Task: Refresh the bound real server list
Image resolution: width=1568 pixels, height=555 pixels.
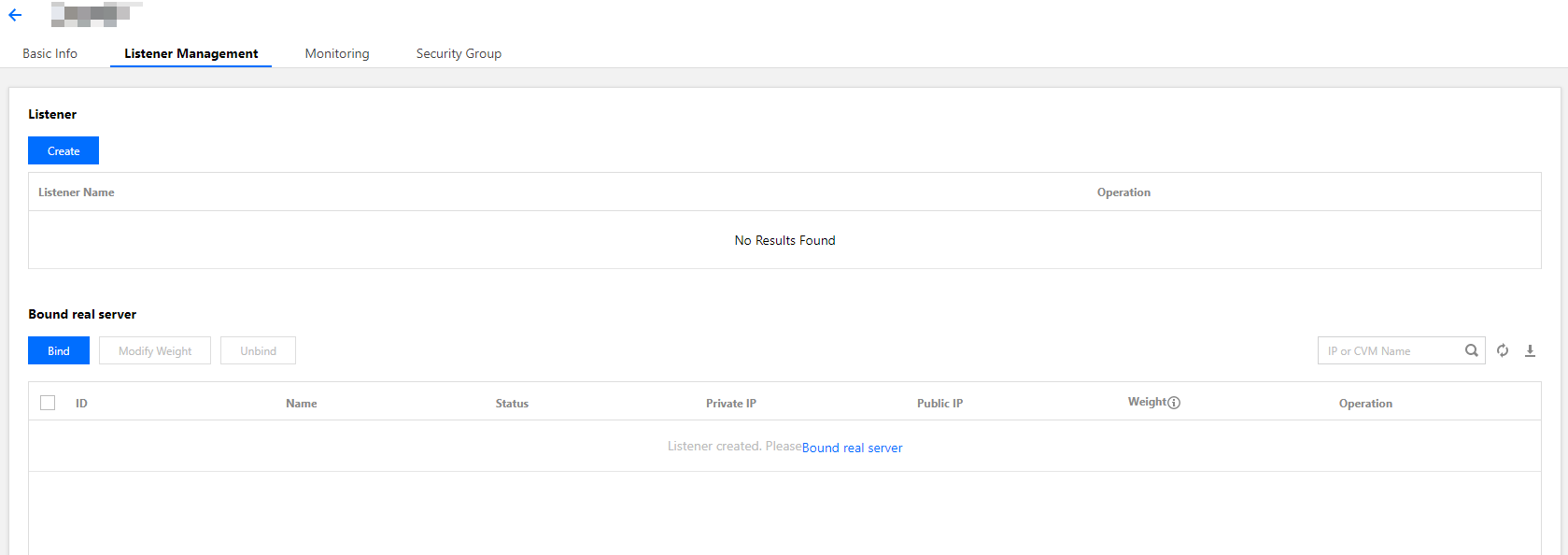Action: (x=1503, y=350)
